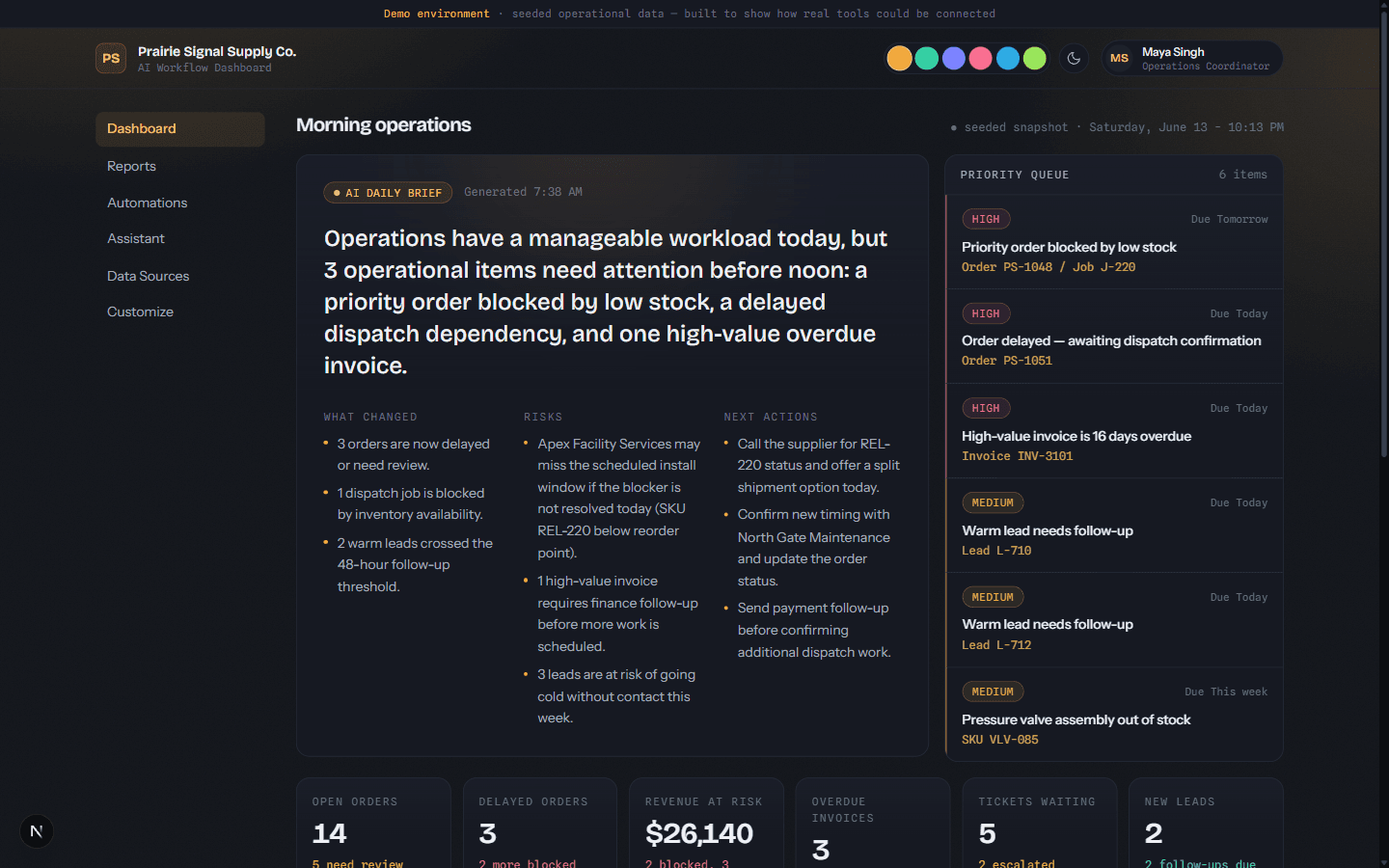Viewport: 1389px width, 868px height.
Task: Choose the purple accent color swatch
Action: click(x=953, y=58)
